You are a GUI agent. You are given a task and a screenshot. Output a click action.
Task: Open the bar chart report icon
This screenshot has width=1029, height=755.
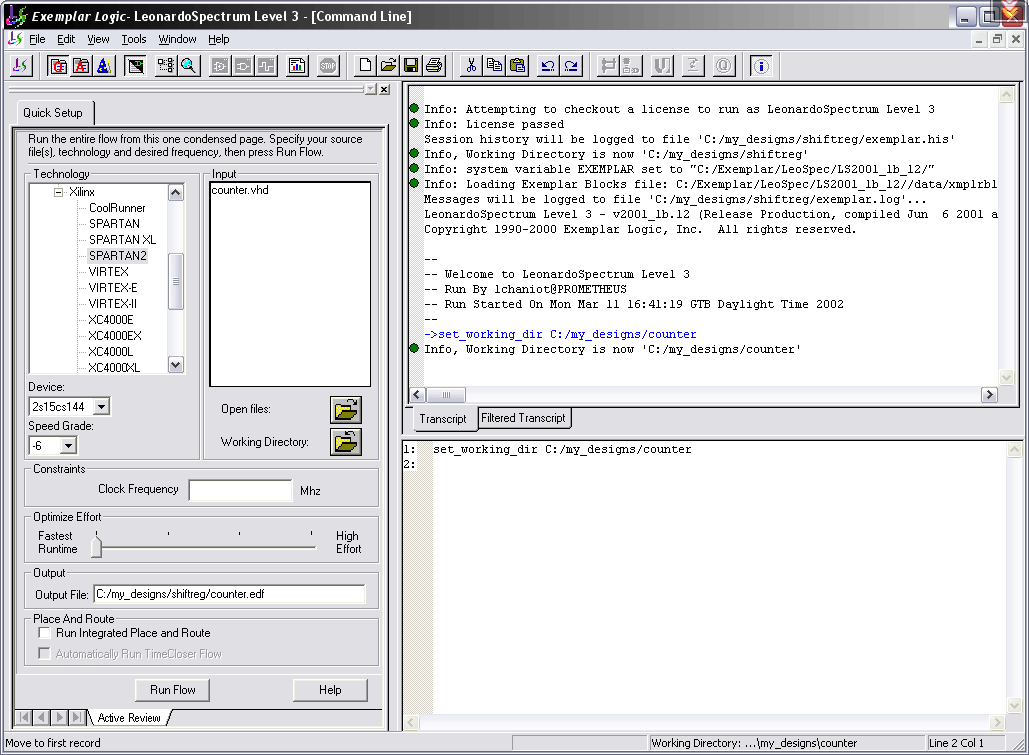297,66
